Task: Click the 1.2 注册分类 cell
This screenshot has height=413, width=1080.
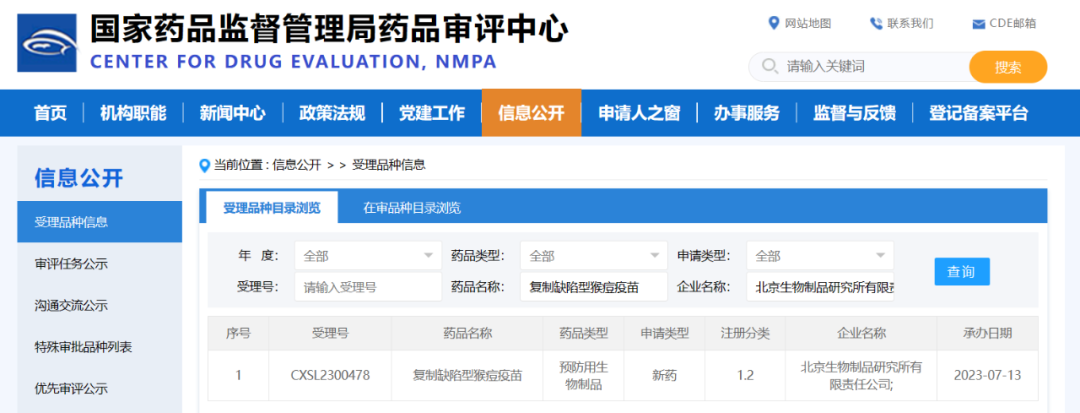Action: 745,376
